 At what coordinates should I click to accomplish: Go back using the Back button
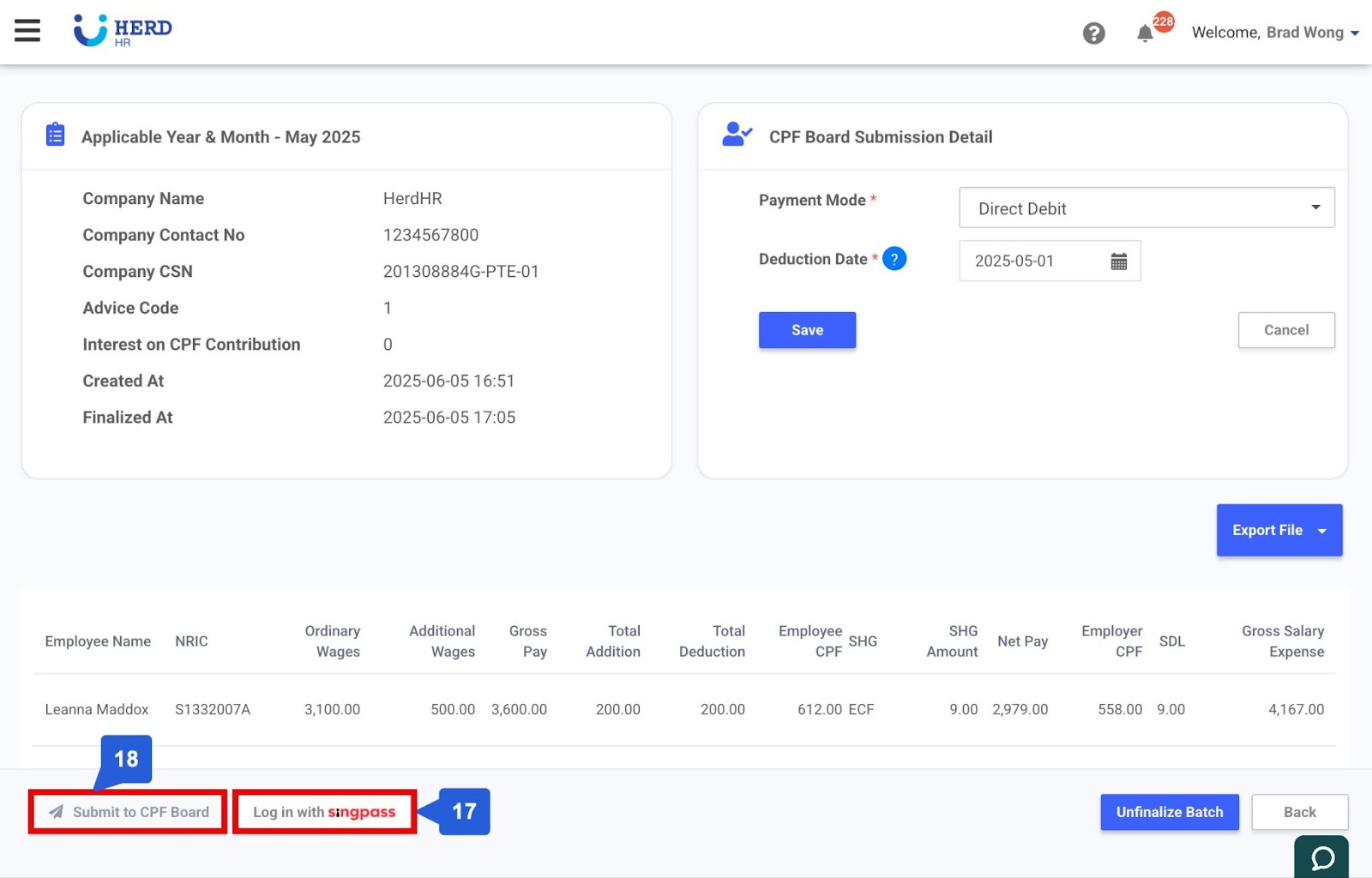(x=1299, y=811)
